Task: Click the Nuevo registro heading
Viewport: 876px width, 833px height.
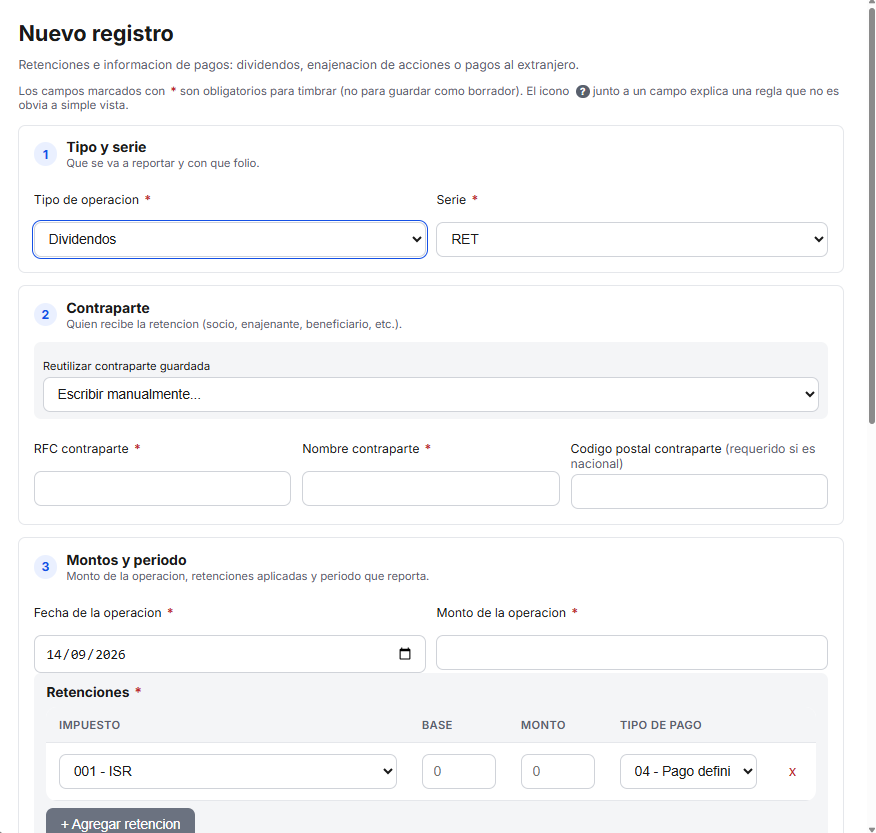Action: tap(96, 34)
